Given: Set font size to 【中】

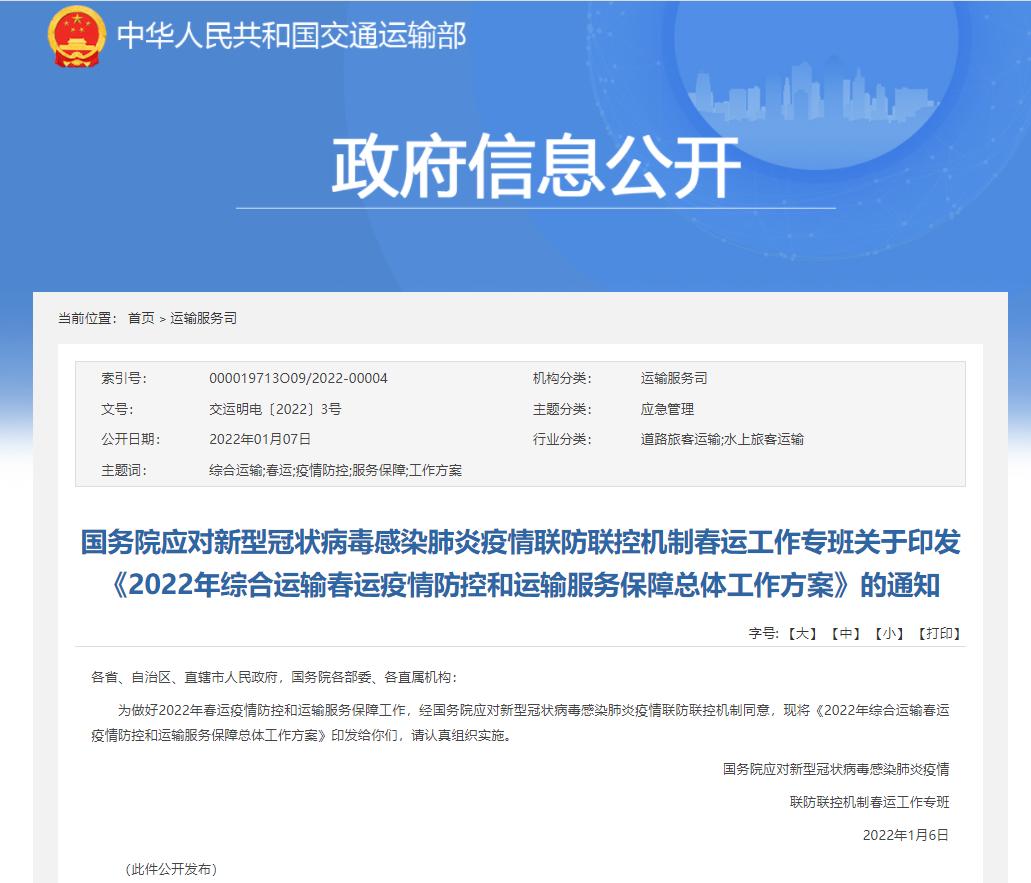Looking at the screenshot, I should pos(846,633).
